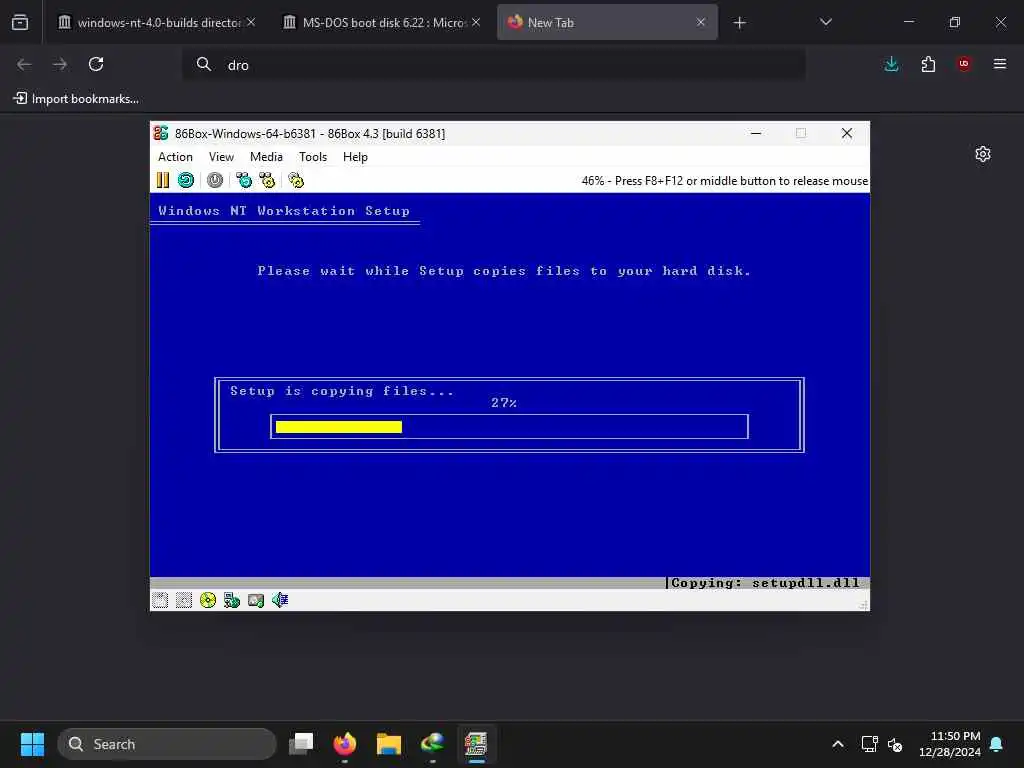Close the windows-nt-4.0-builds tab
The width and height of the screenshot is (1024, 768).
click(x=251, y=22)
